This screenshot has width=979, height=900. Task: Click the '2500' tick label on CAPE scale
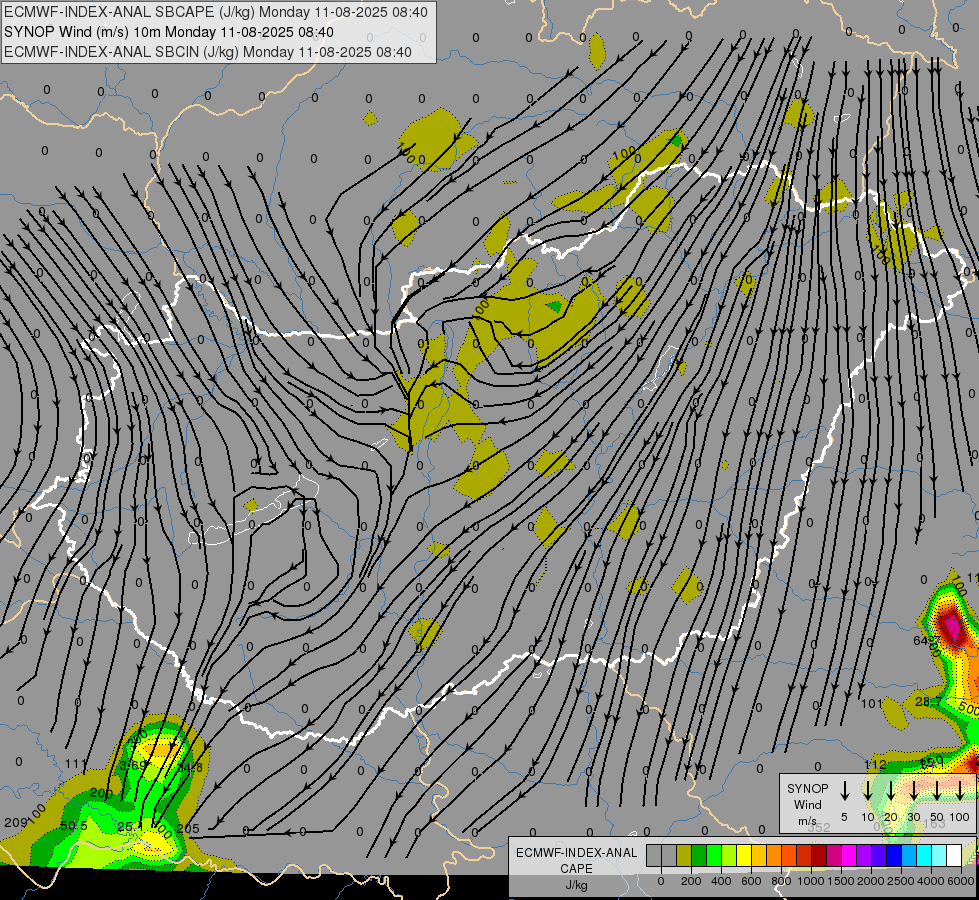click(901, 881)
